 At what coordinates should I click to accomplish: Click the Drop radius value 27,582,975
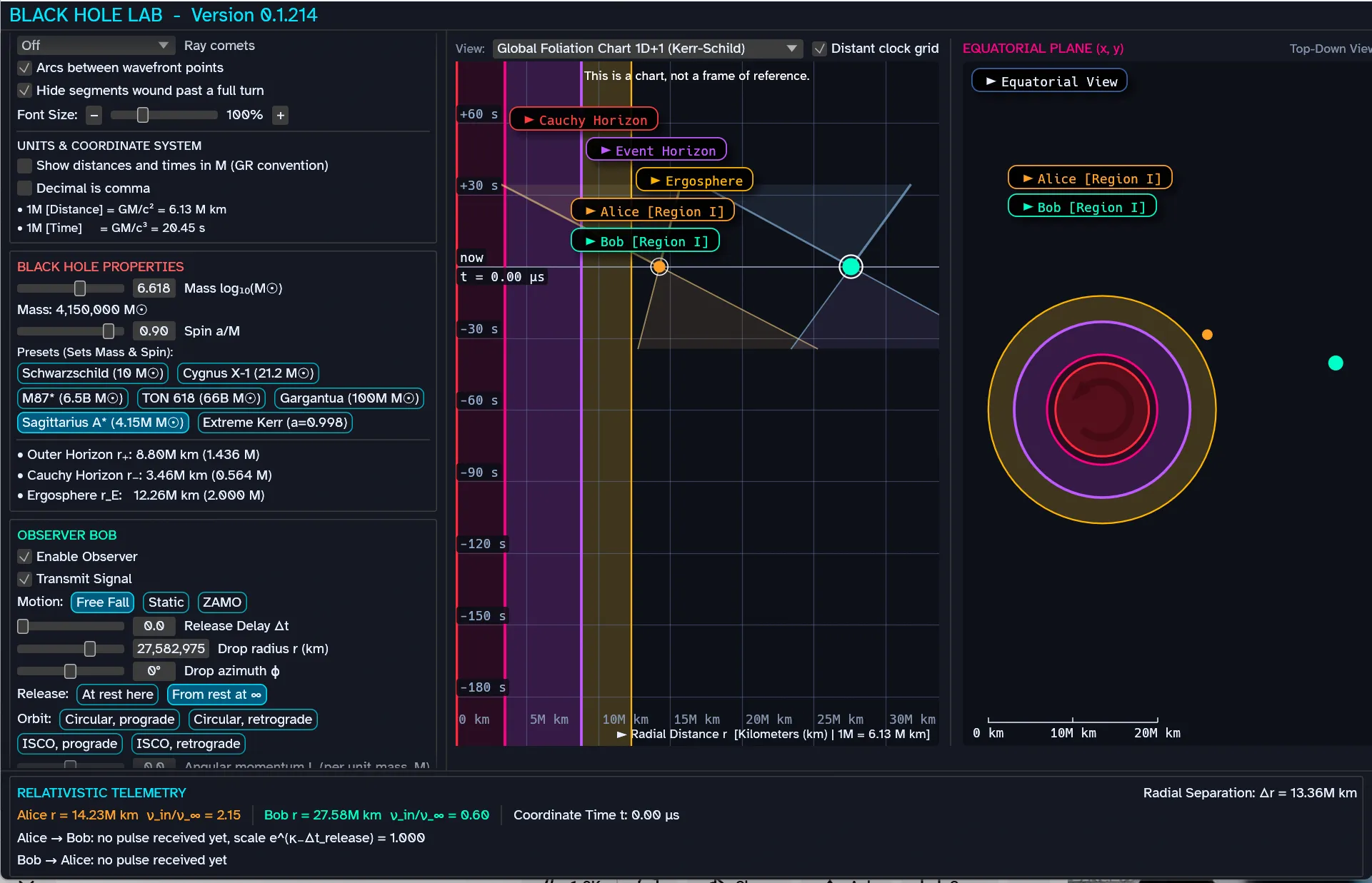click(171, 649)
